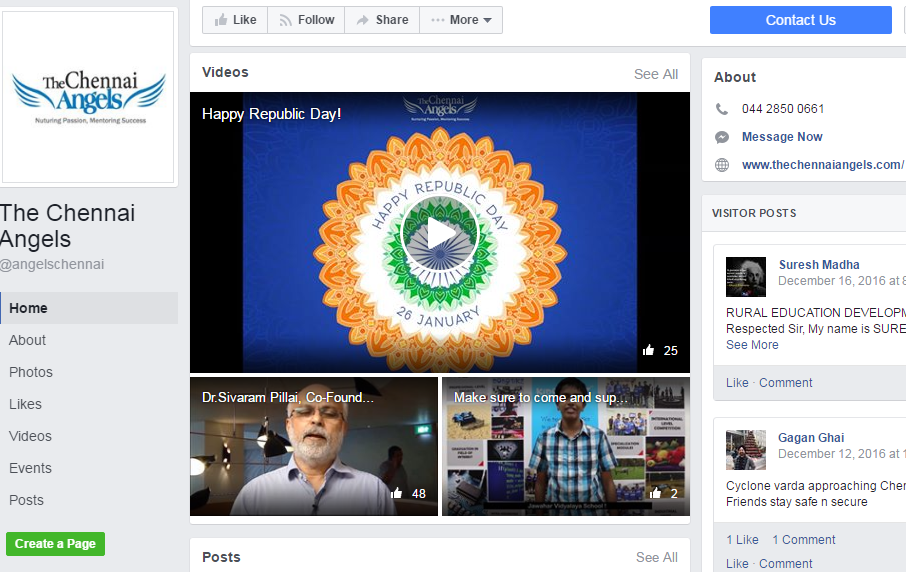906x572 pixels.
Task: Click the Happy Republic Day! video title
Action: click(272, 114)
